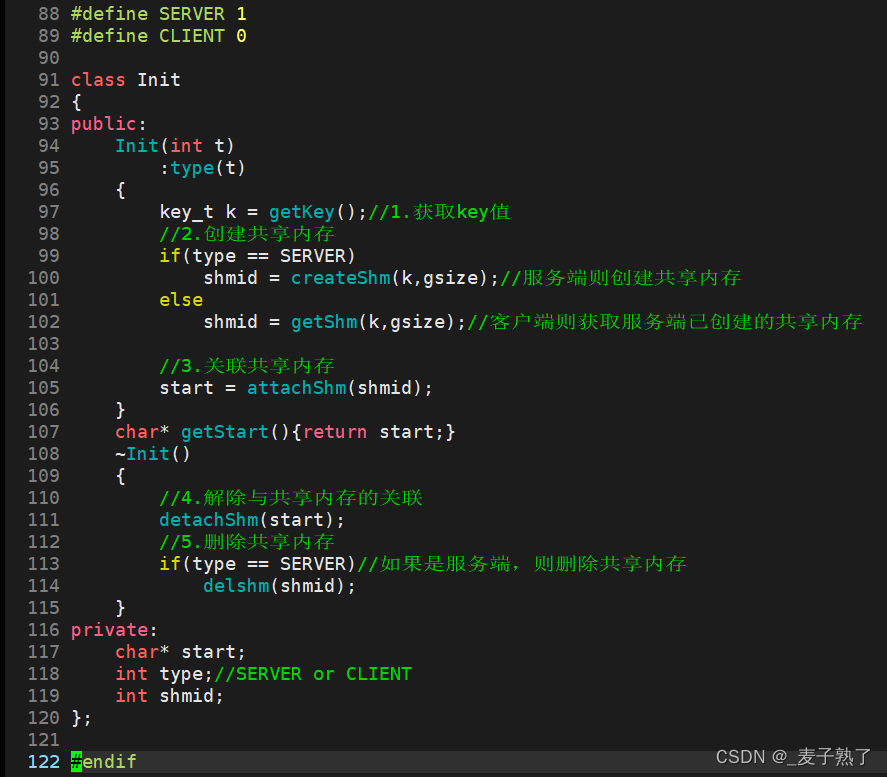
Task: Click line number 122 in gutter
Action: click(x=44, y=762)
